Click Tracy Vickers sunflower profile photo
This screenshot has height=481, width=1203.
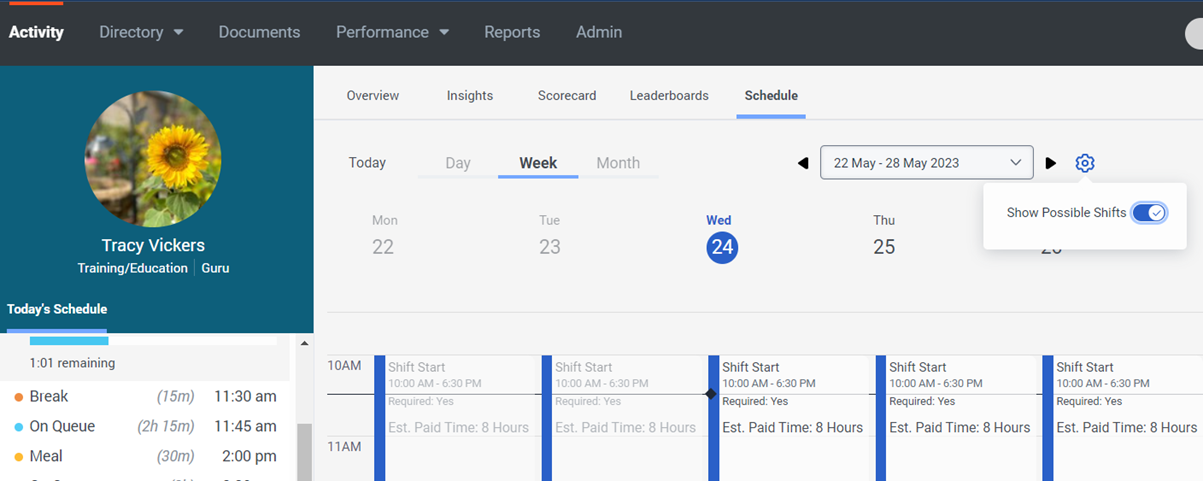(x=153, y=159)
